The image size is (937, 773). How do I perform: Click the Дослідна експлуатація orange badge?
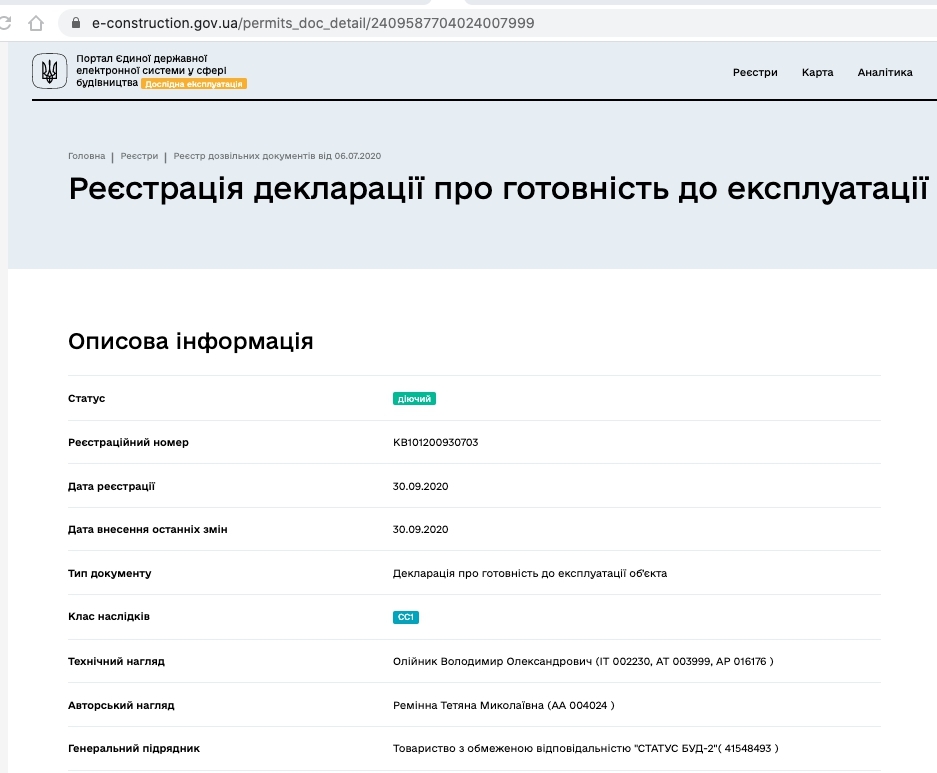(x=194, y=84)
